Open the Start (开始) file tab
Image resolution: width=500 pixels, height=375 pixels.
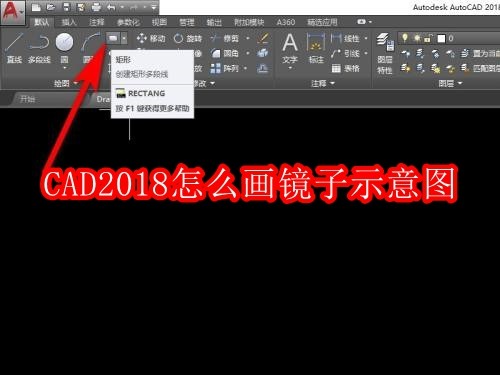tap(27, 99)
